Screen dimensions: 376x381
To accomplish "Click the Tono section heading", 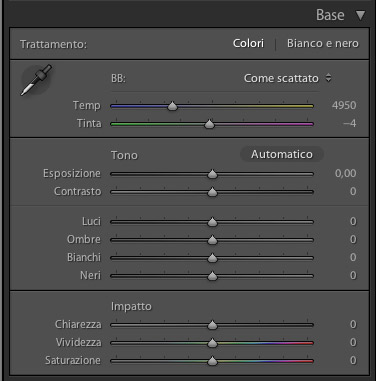I will pyautogui.click(x=124, y=155).
